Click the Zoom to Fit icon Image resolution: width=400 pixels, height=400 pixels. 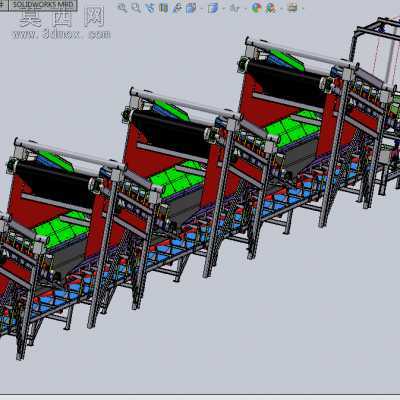122,8
